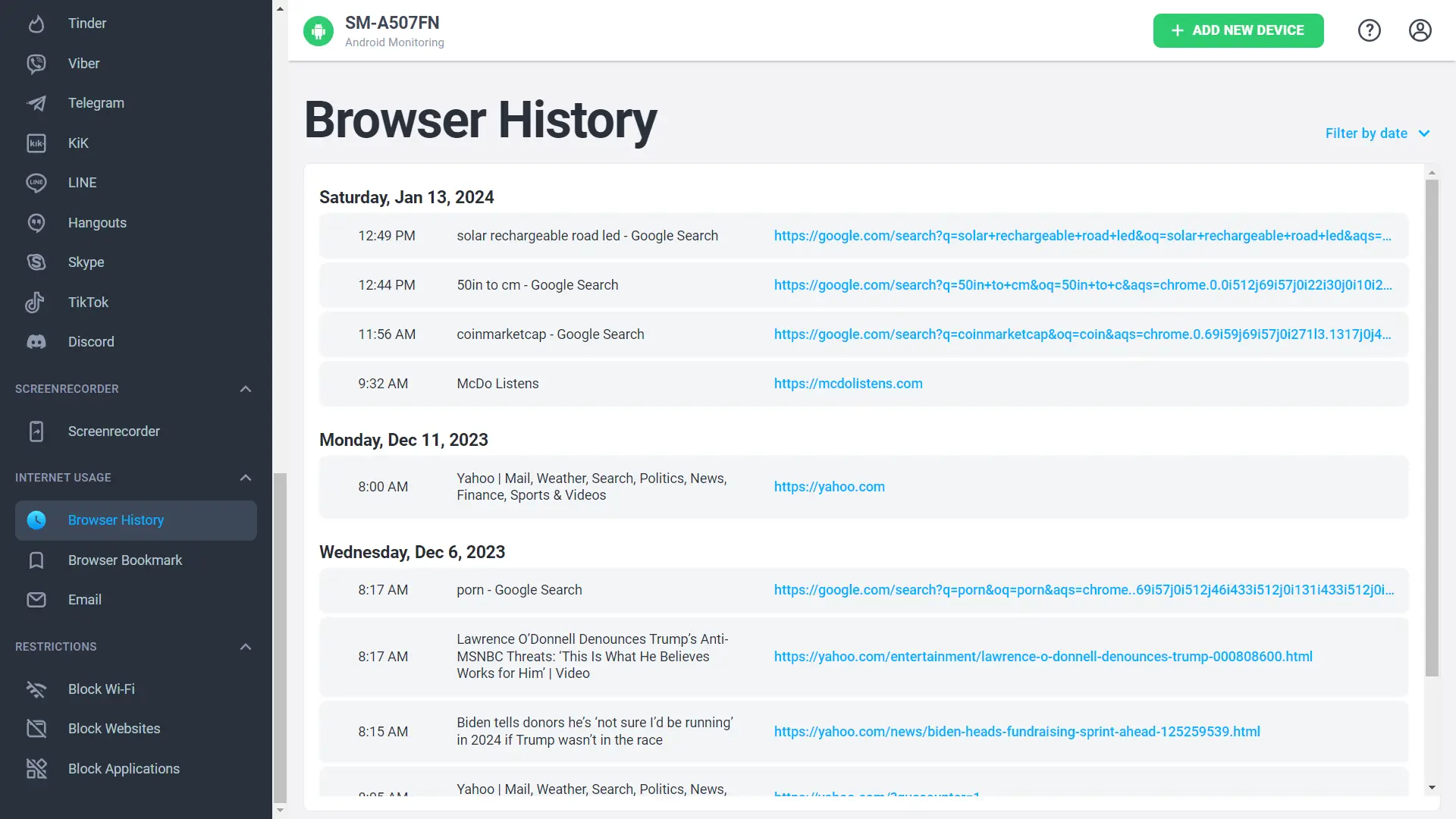This screenshot has height=819, width=1456.
Task: Click the sidebar scrollbar thumb
Action: tap(280, 637)
